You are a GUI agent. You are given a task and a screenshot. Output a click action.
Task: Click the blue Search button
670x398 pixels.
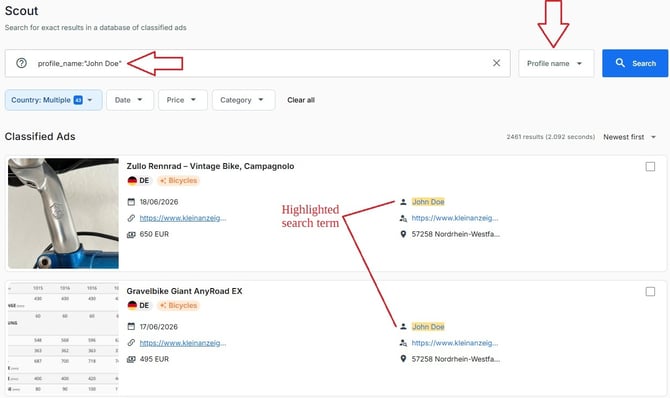click(635, 63)
